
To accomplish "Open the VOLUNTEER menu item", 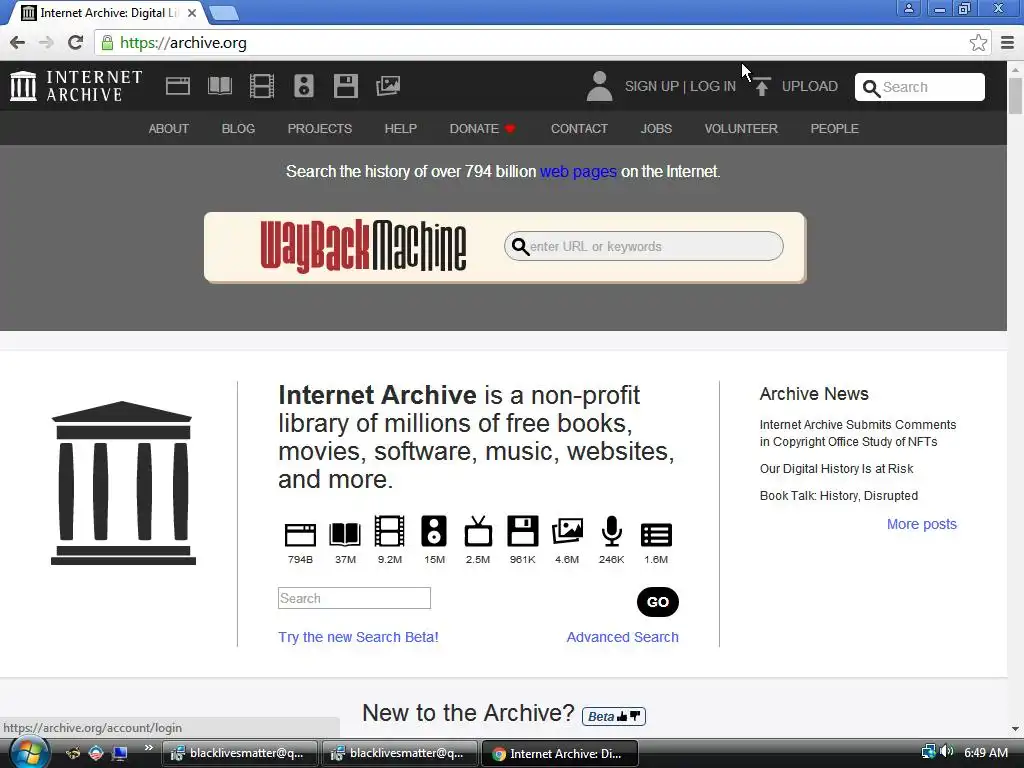I will tap(741, 129).
